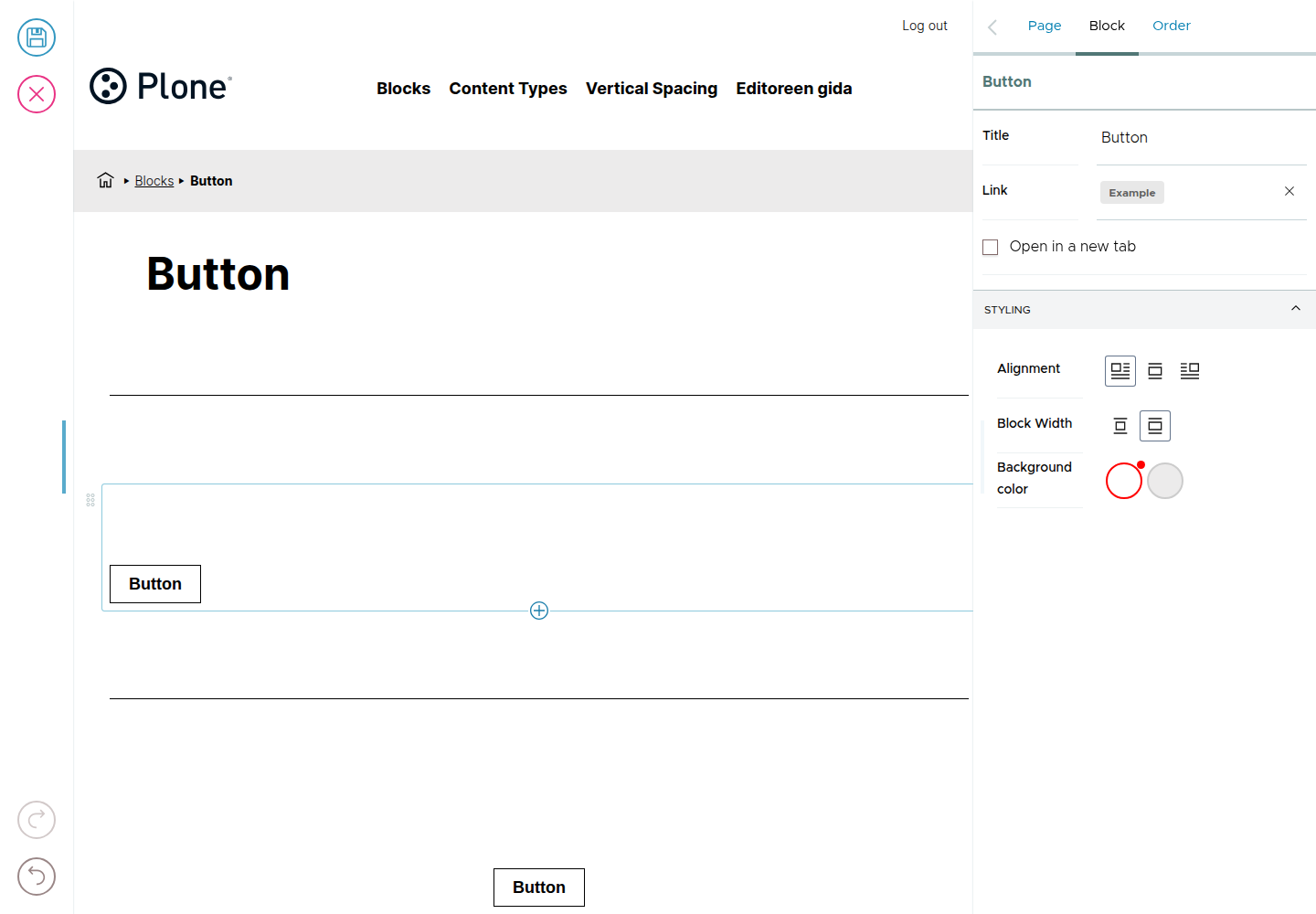
Task: Click the Plone logo
Action: click(x=161, y=86)
